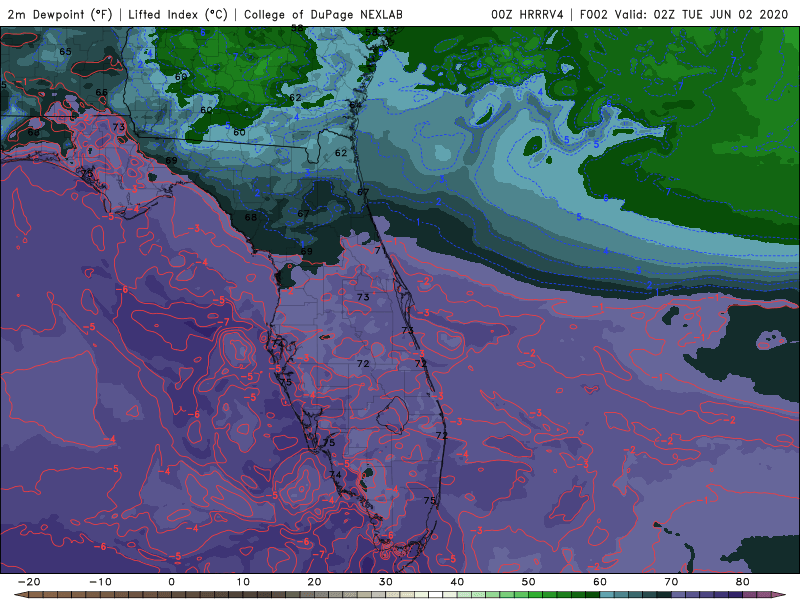The height and width of the screenshot is (600, 800).
Task: Click the '00Z HRRRV4' model run label
Action: click(x=527, y=14)
